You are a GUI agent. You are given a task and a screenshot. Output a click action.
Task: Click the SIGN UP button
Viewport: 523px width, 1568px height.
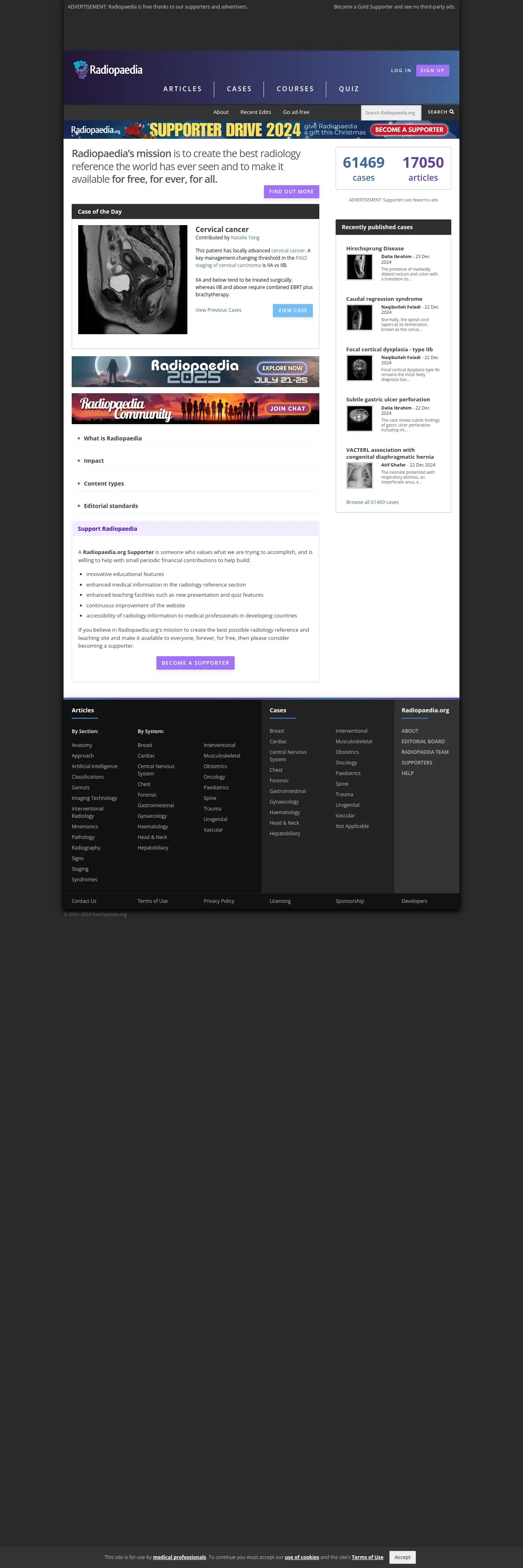[432, 70]
